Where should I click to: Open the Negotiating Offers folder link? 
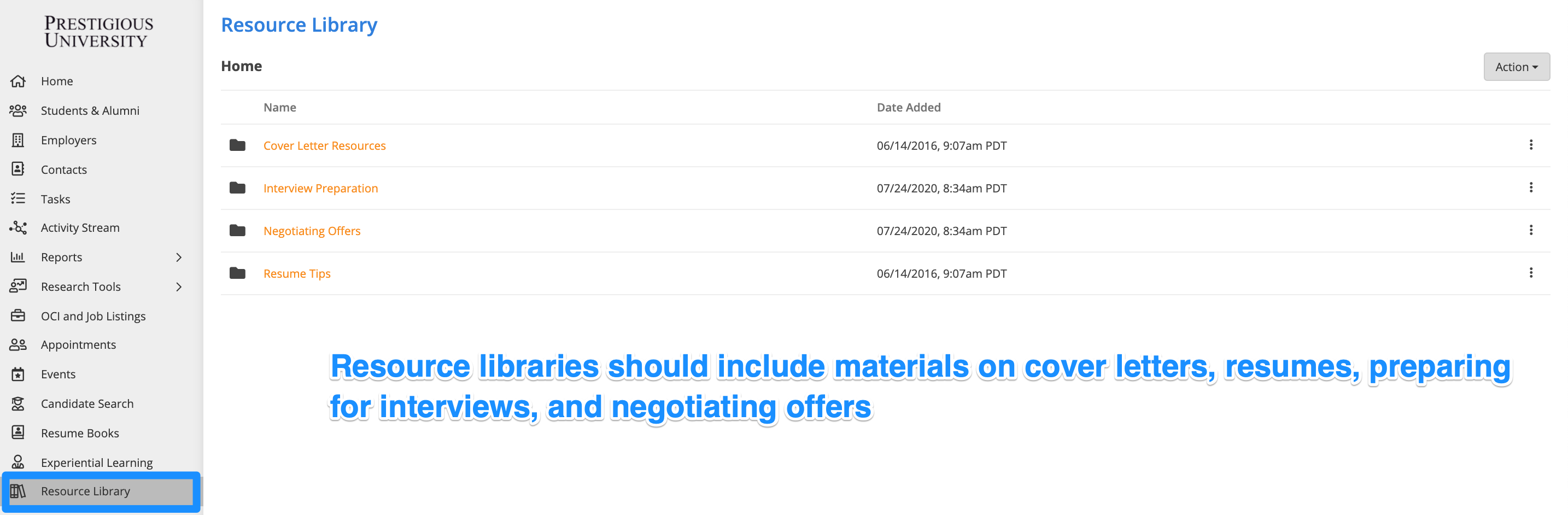pyautogui.click(x=312, y=231)
